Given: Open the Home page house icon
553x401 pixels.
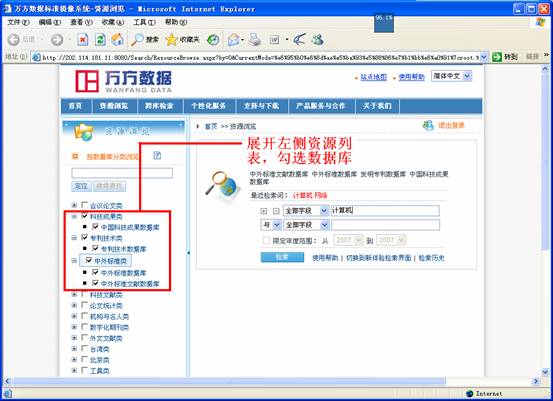Looking at the screenshot, I should [117, 40].
